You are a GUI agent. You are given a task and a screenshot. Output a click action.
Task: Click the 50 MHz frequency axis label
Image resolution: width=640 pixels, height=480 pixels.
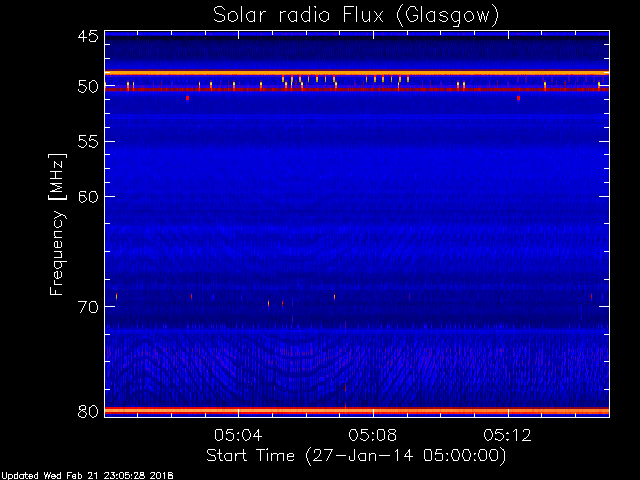88,87
